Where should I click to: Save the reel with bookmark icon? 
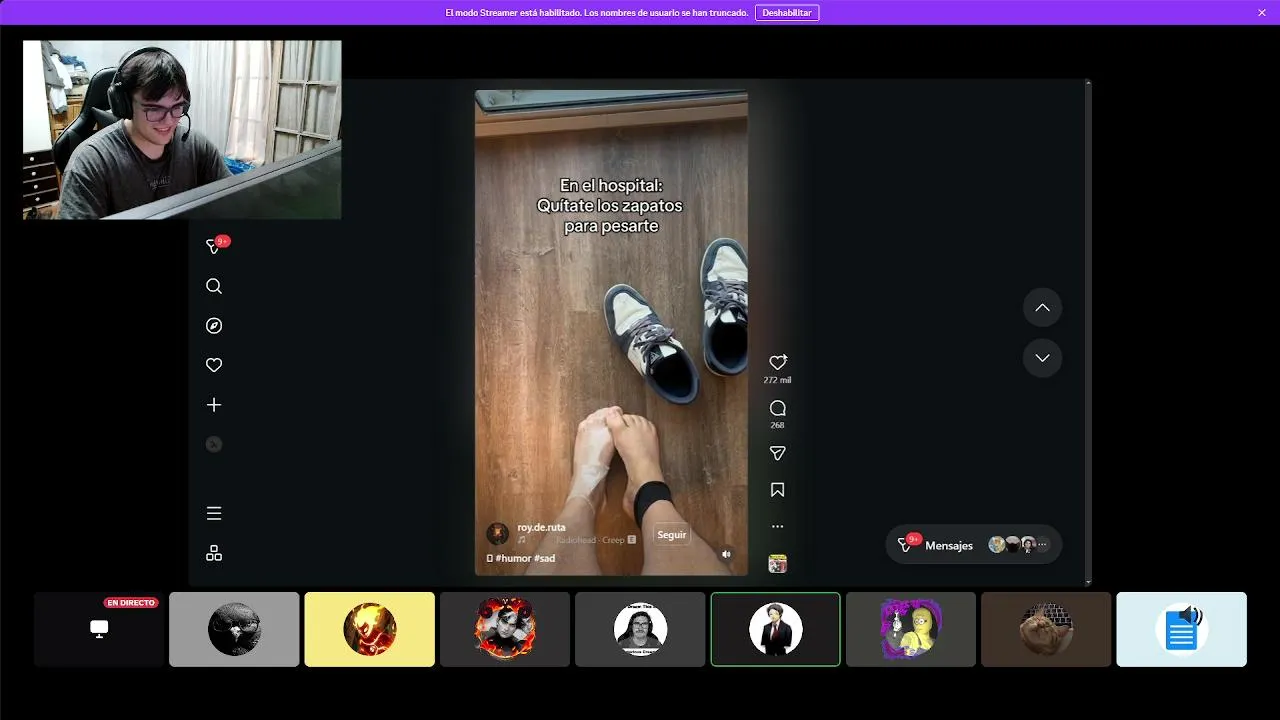(778, 490)
